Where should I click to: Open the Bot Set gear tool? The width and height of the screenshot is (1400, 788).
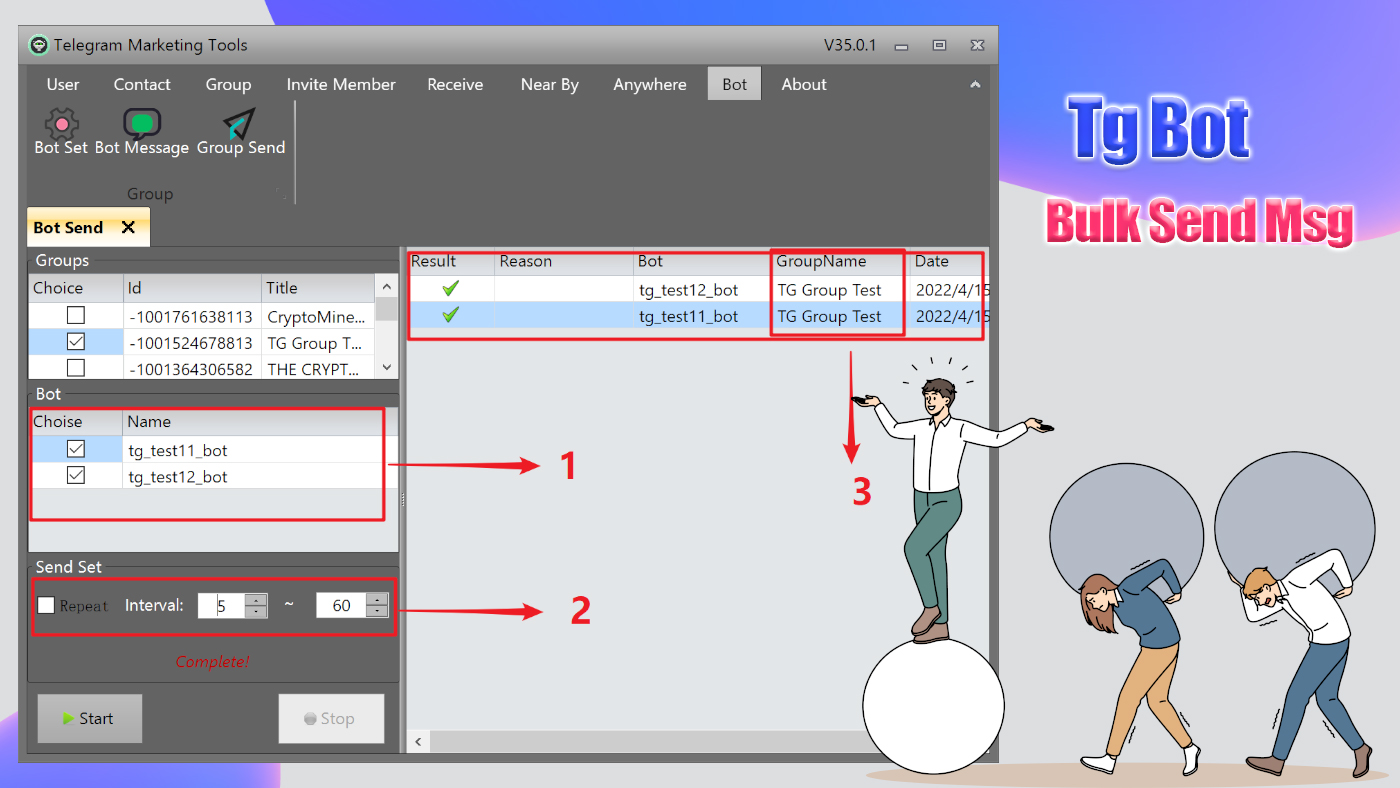pos(61,133)
